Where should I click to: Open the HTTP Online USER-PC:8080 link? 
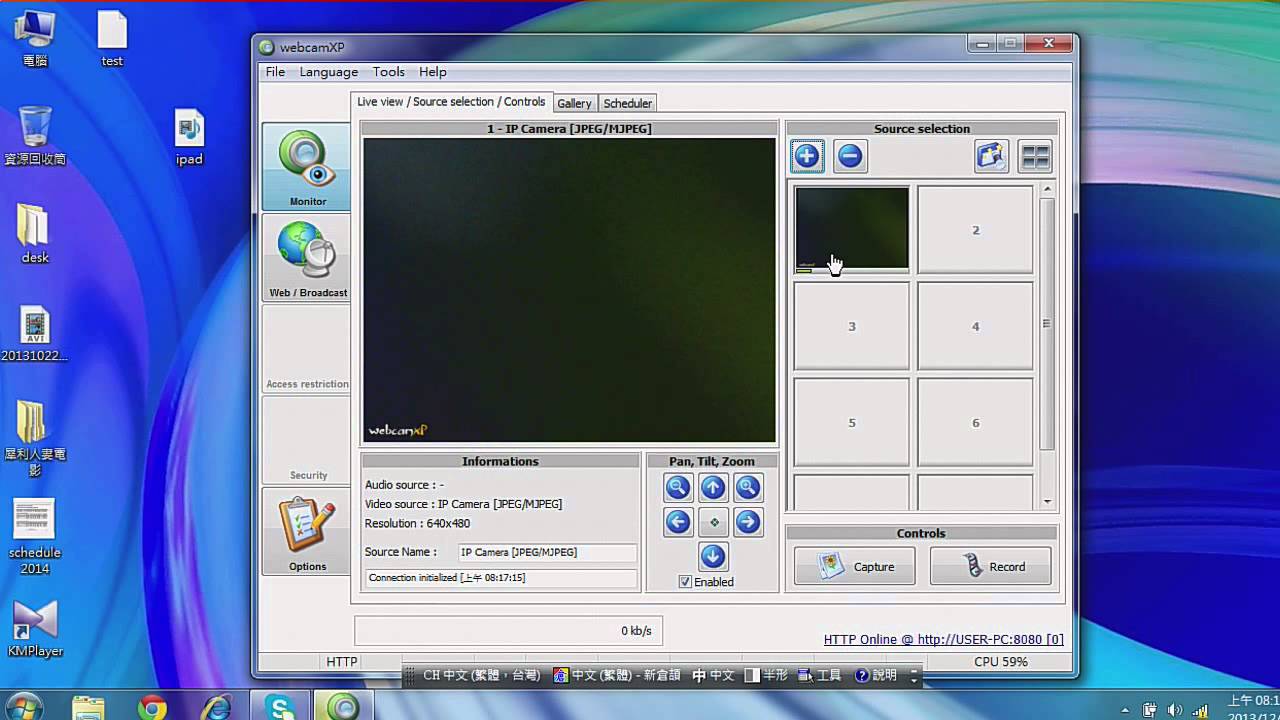943,640
